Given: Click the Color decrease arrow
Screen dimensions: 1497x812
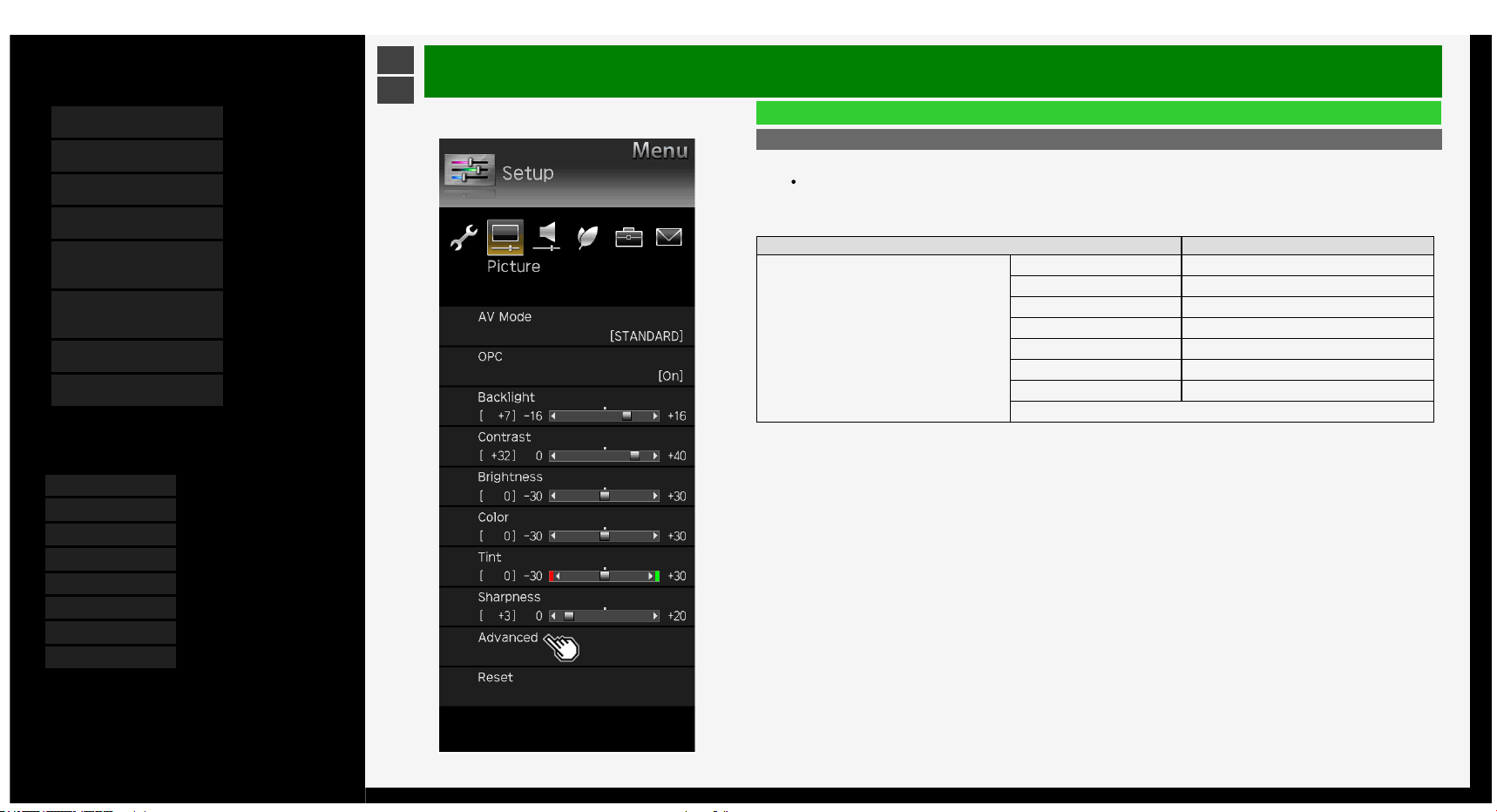Looking at the screenshot, I should [x=553, y=537].
